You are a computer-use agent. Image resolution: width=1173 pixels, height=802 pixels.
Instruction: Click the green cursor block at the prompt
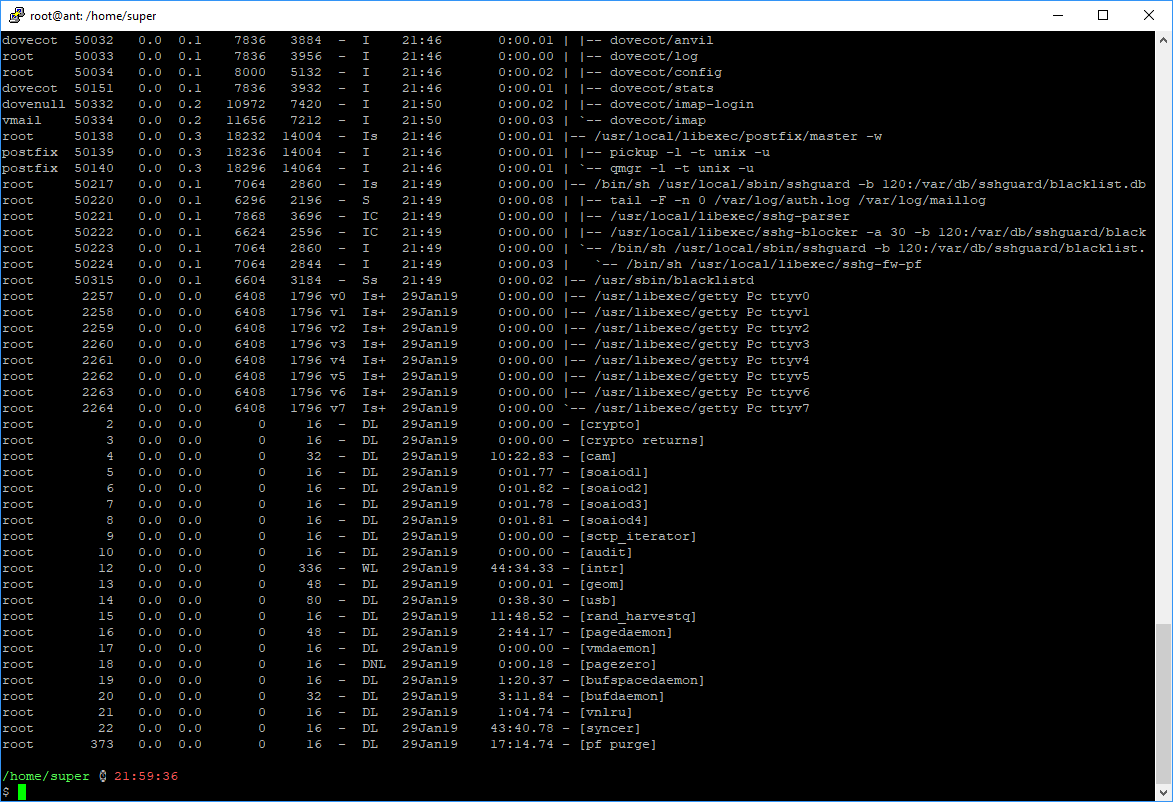(x=21, y=792)
